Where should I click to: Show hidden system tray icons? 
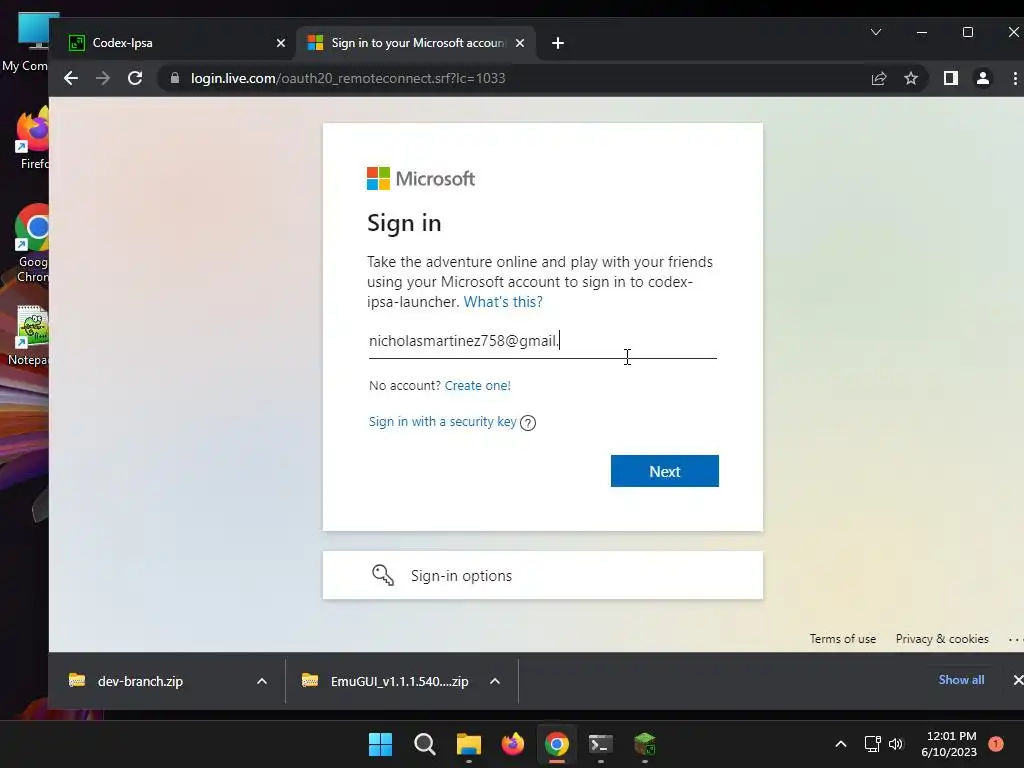click(840, 744)
